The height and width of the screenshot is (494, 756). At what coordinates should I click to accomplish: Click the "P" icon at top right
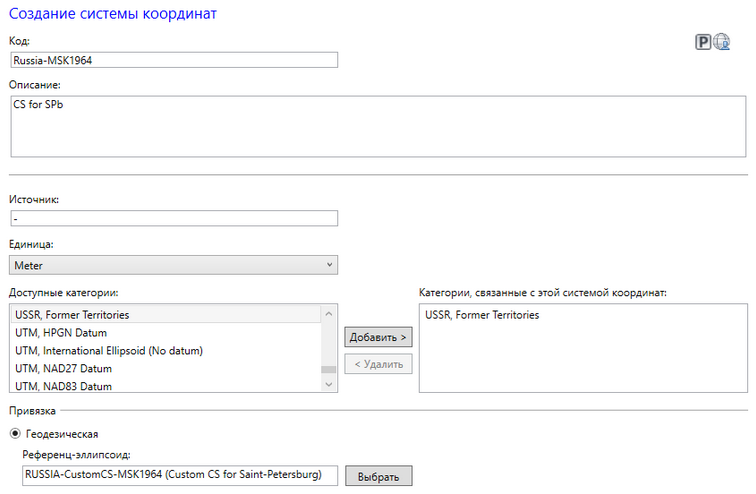pyautogui.click(x=703, y=42)
